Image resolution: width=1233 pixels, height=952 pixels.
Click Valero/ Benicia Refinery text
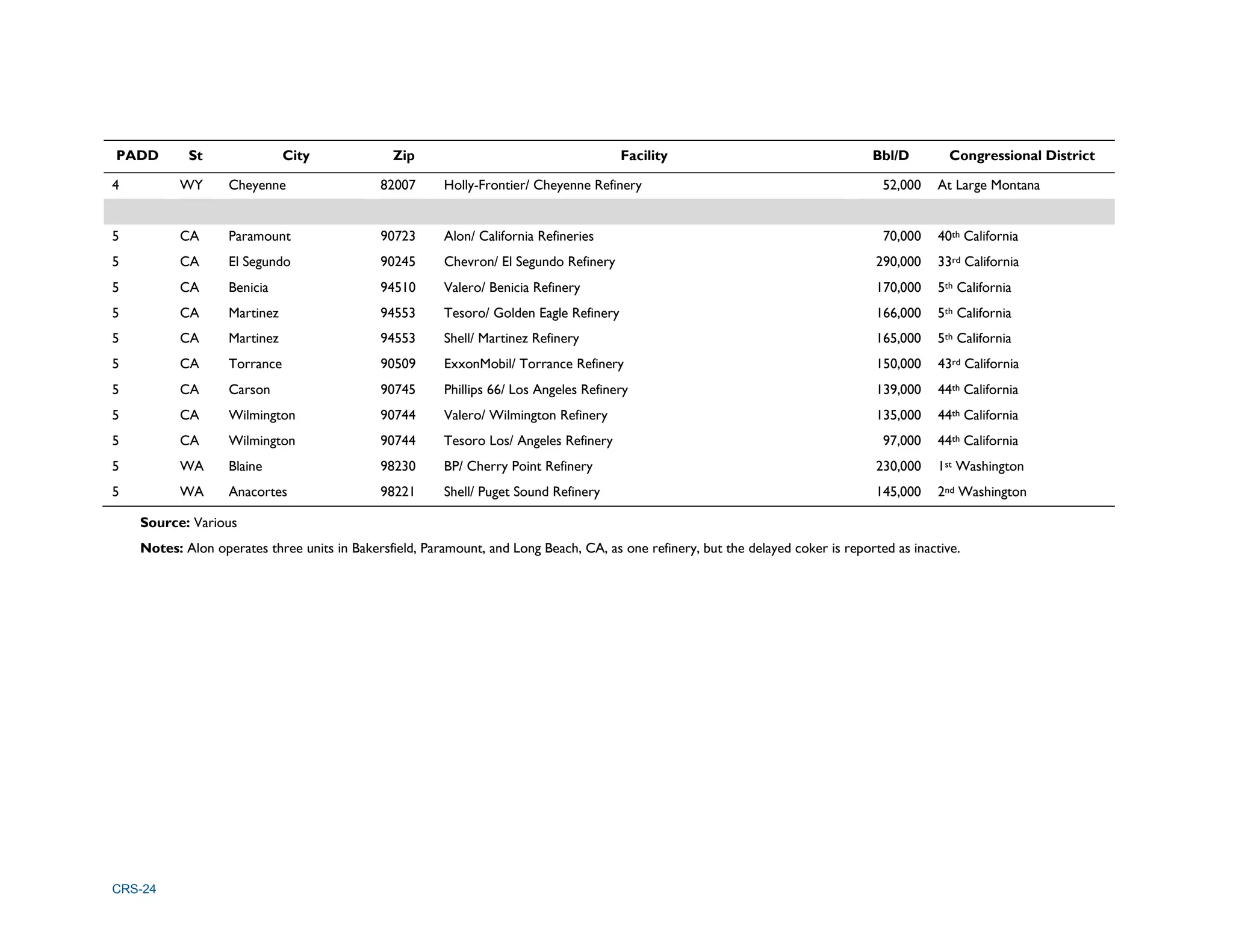(x=511, y=288)
